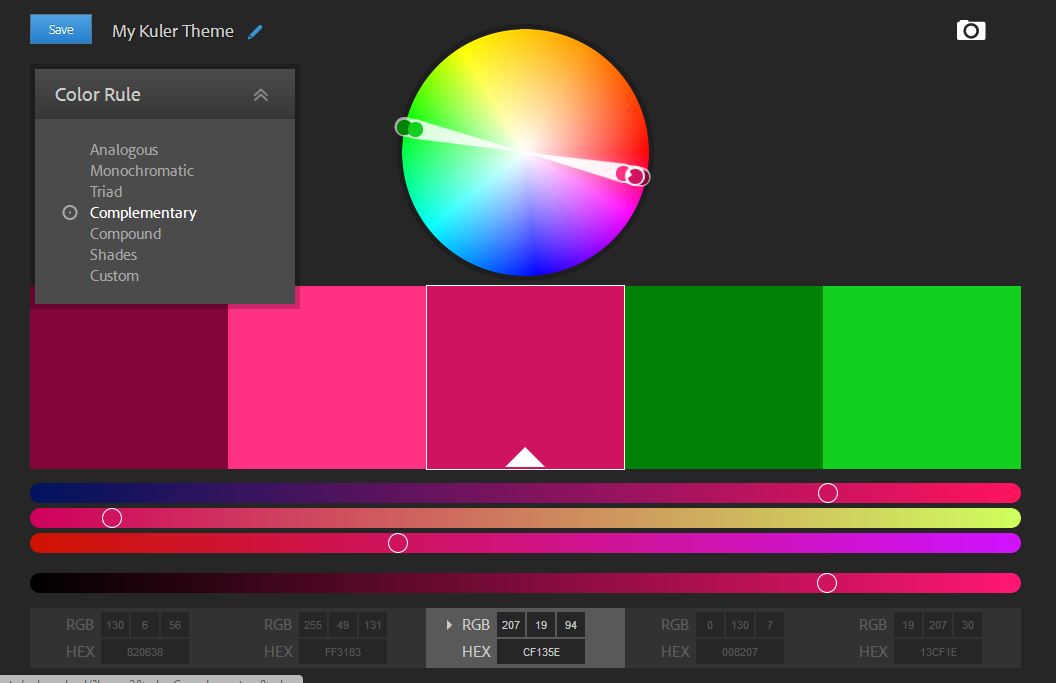Screen dimensions: 1056x683
Task: Click the camera icon to create from image
Action: point(970,31)
